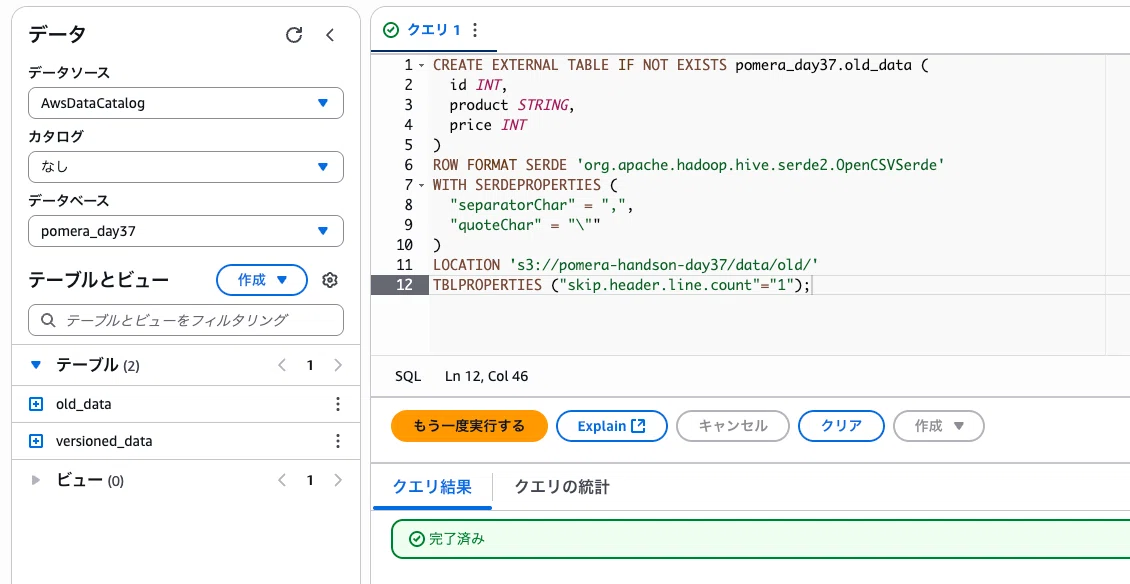Viewport: 1130px width, 584px height.
Task: Click もう一度実行する button
Action: [469, 425]
